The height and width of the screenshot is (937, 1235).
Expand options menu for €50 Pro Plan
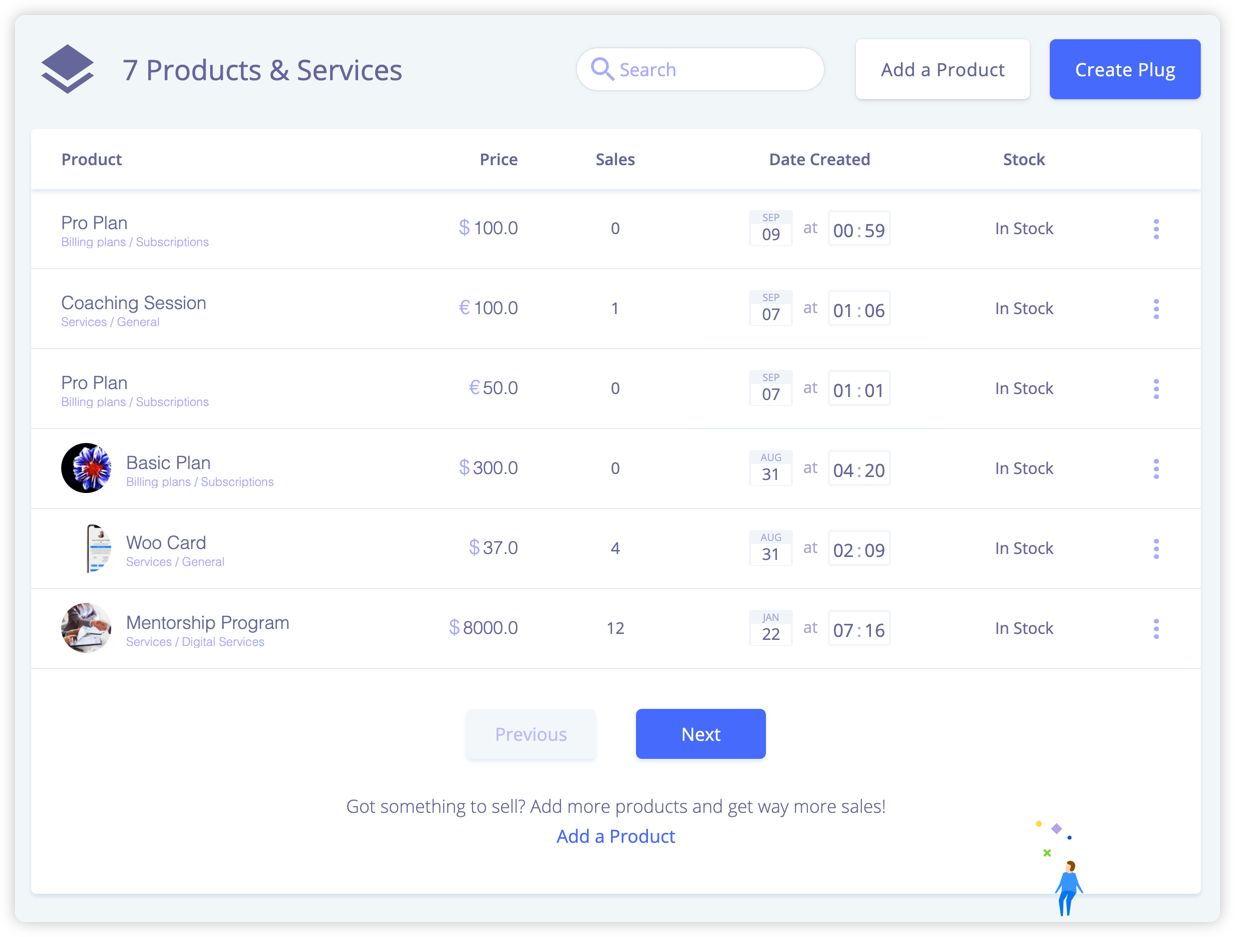point(1156,389)
